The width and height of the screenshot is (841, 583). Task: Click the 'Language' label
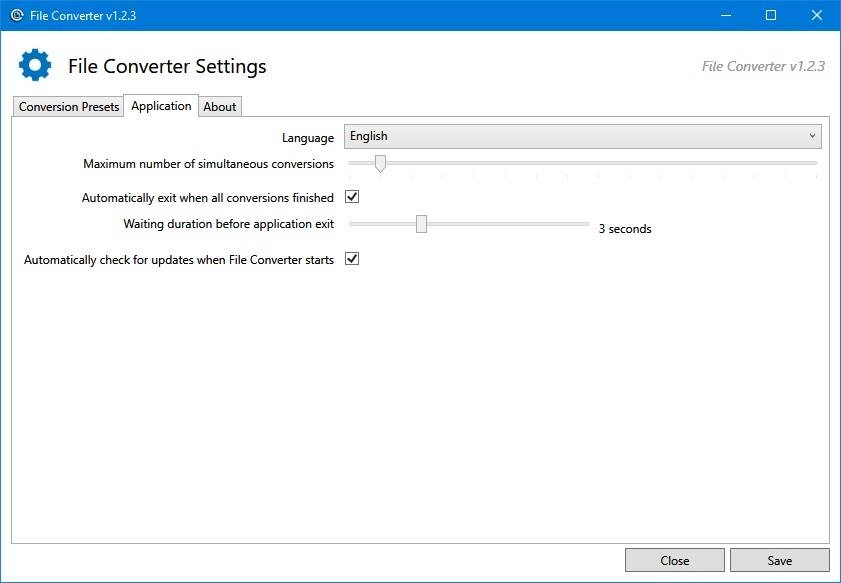tap(308, 138)
